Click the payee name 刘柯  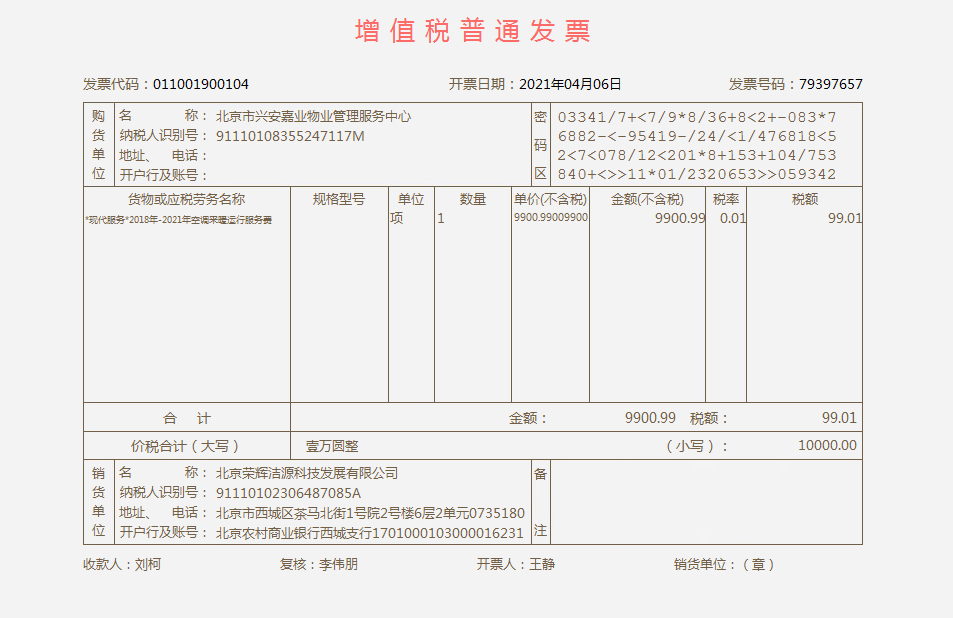point(148,564)
